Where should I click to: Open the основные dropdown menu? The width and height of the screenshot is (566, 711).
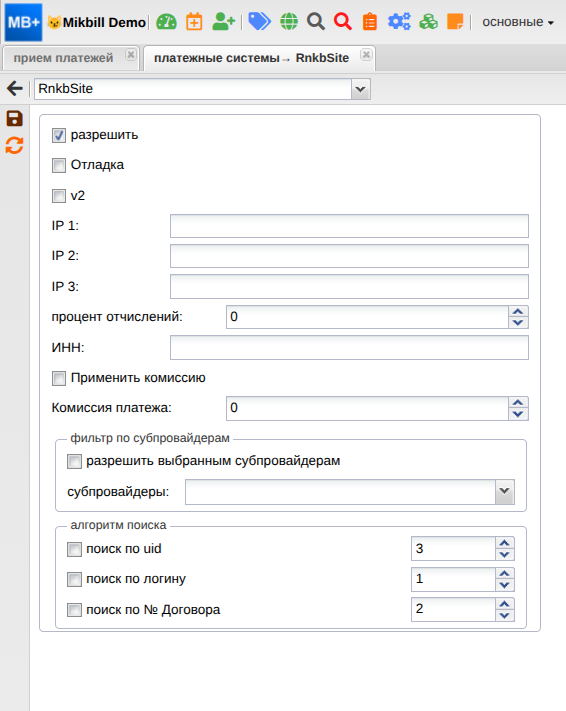click(x=517, y=22)
